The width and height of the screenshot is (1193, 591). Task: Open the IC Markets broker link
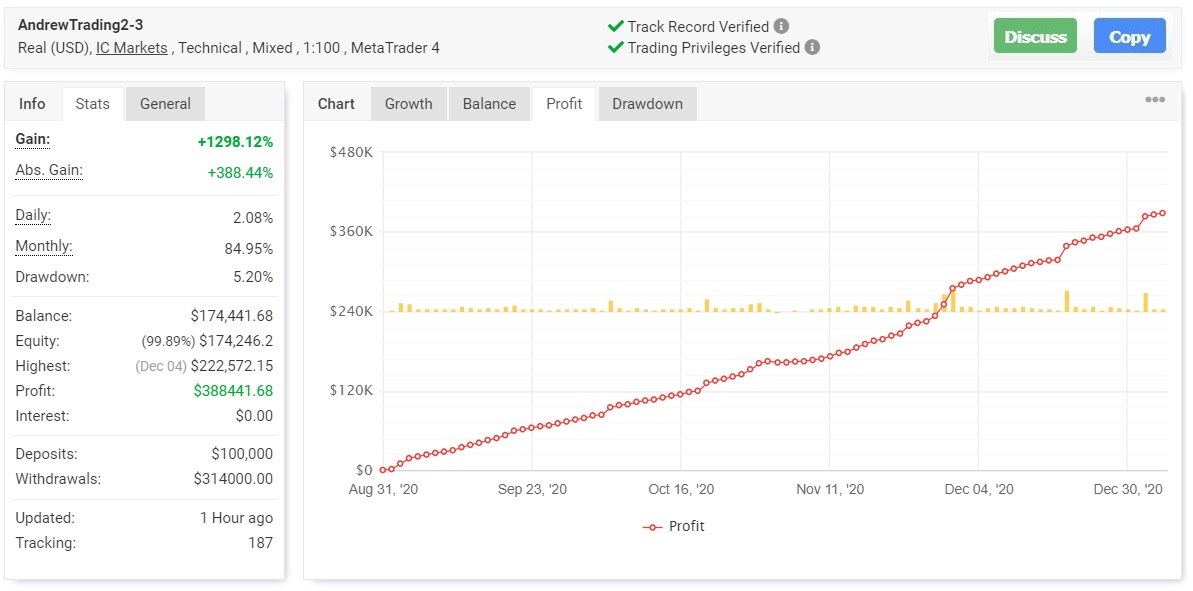132,48
